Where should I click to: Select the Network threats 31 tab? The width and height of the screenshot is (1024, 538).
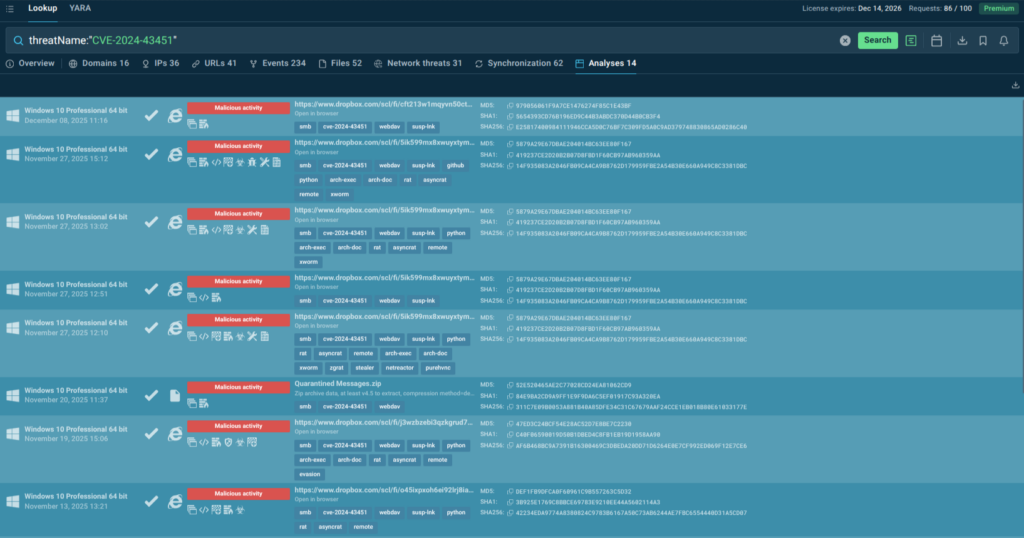click(x=417, y=63)
